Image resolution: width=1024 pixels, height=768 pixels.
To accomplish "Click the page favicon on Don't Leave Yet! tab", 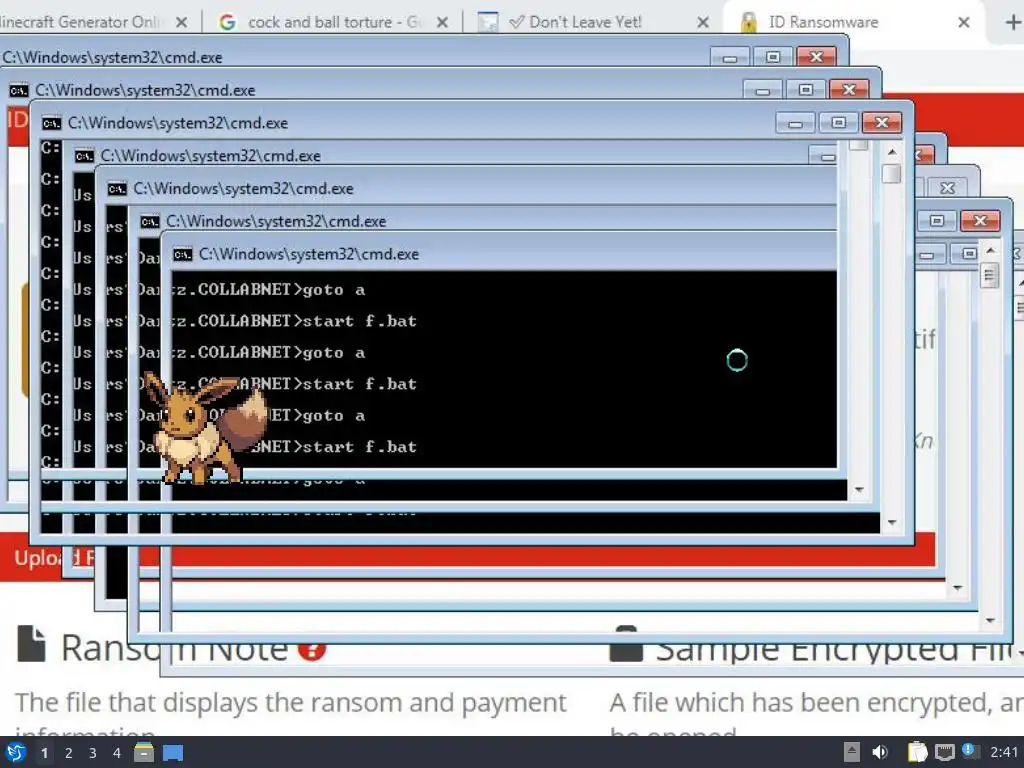I will coord(487,22).
